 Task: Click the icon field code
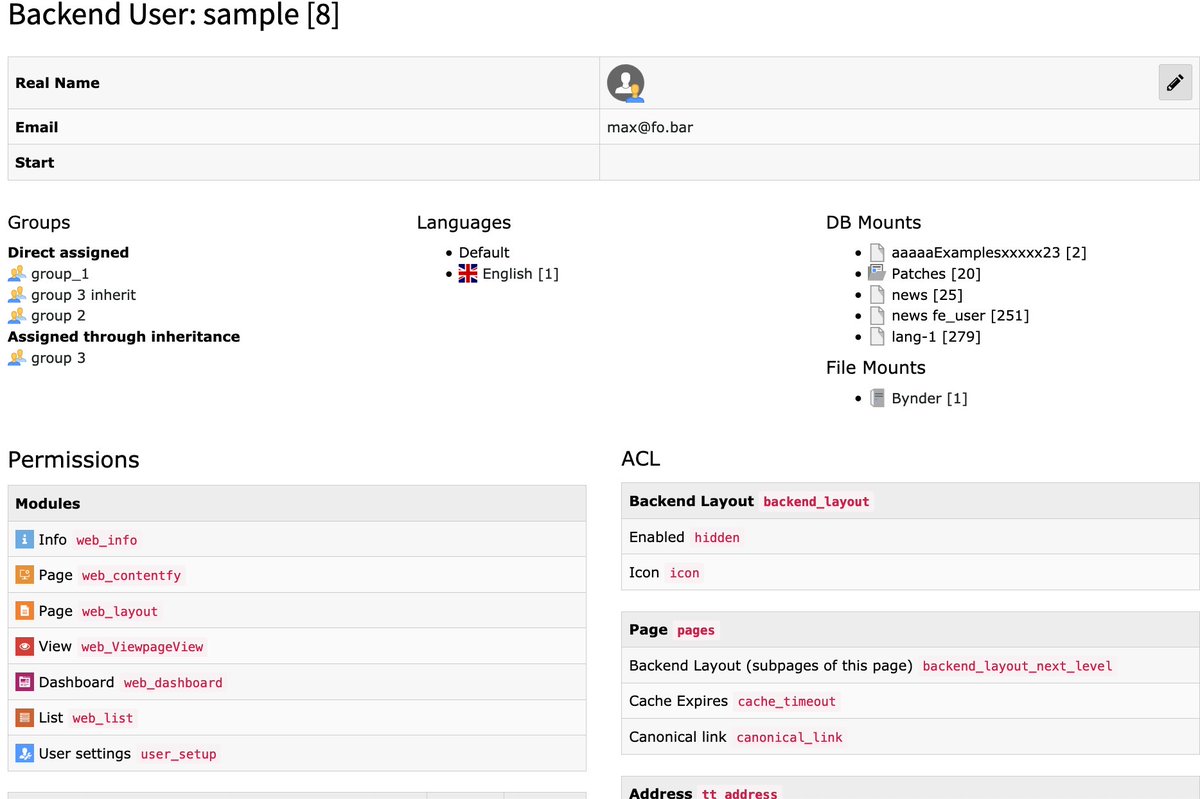(685, 574)
